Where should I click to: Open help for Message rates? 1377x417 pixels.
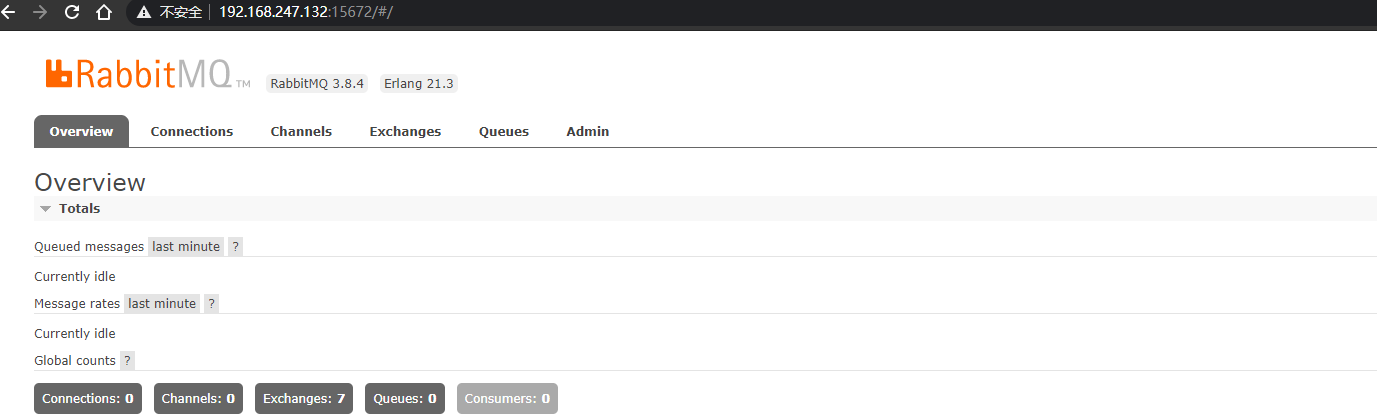coord(211,304)
